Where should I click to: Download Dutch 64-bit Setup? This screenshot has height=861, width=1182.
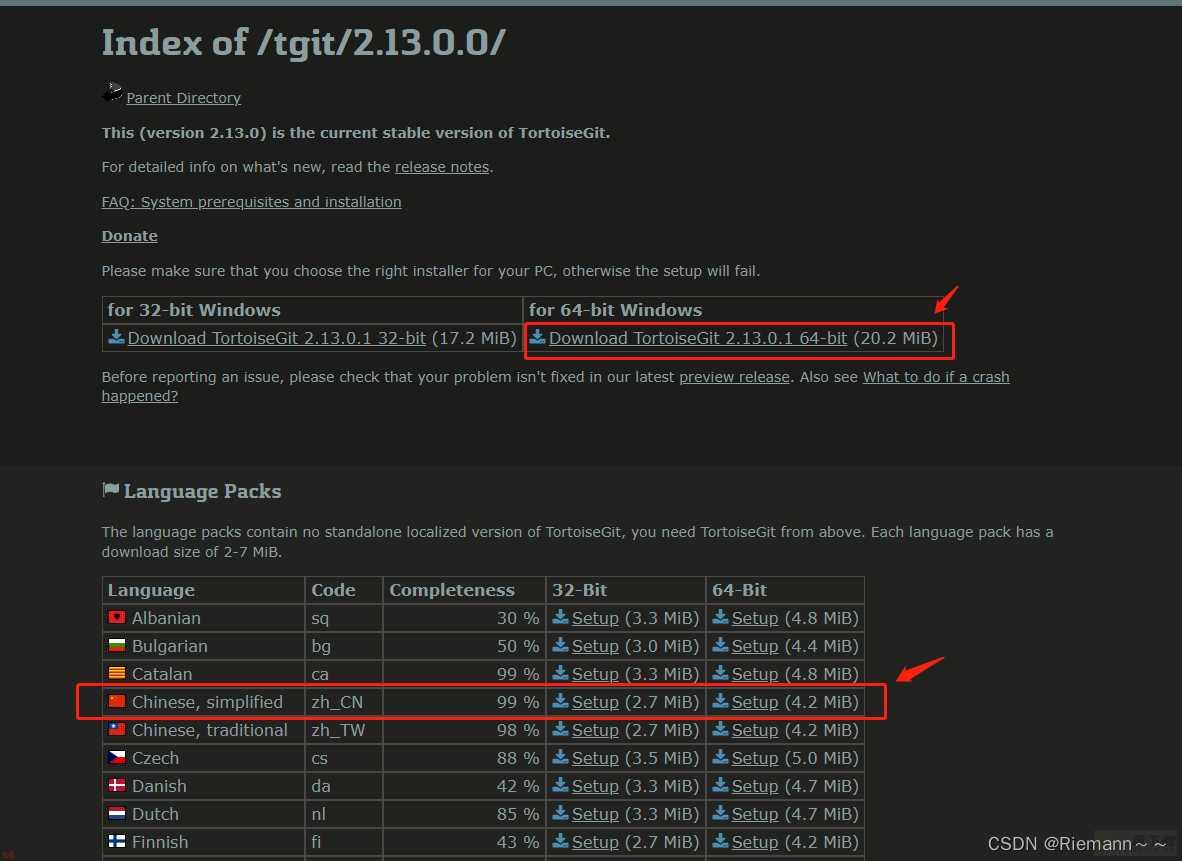pos(755,814)
